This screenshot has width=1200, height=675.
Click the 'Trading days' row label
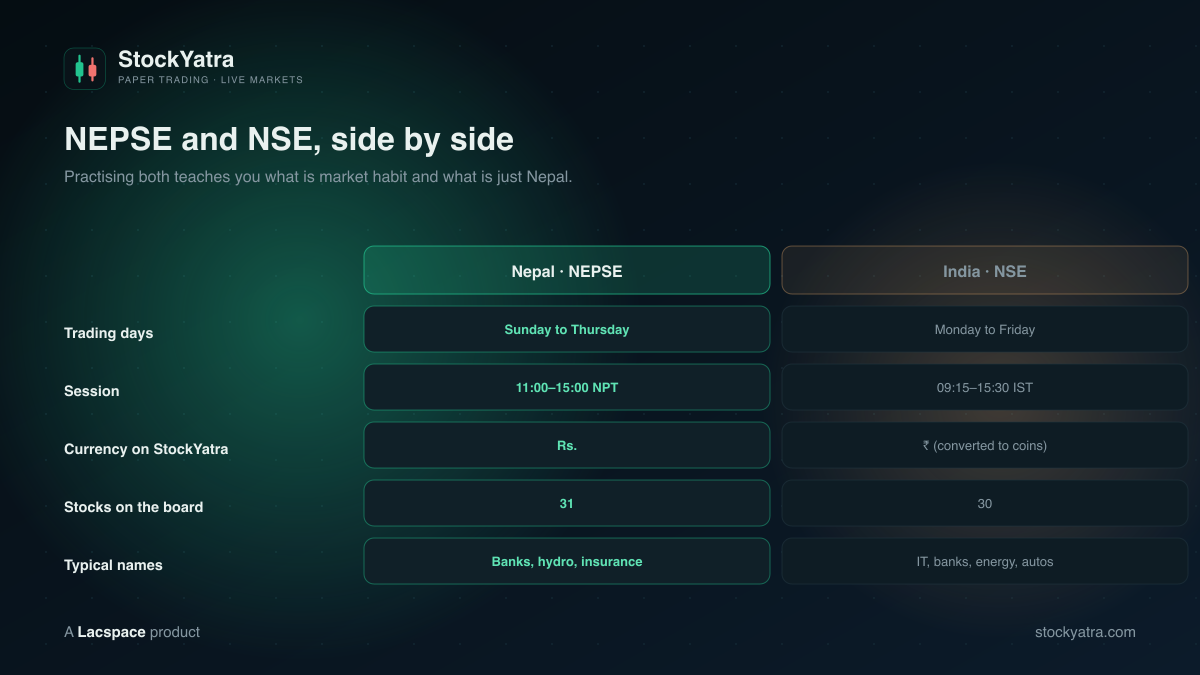(x=108, y=333)
